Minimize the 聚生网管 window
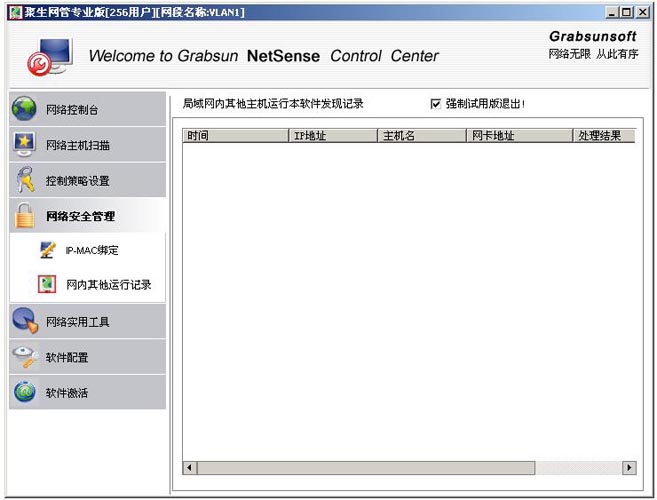This screenshot has width=657, height=500. click(x=612, y=12)
